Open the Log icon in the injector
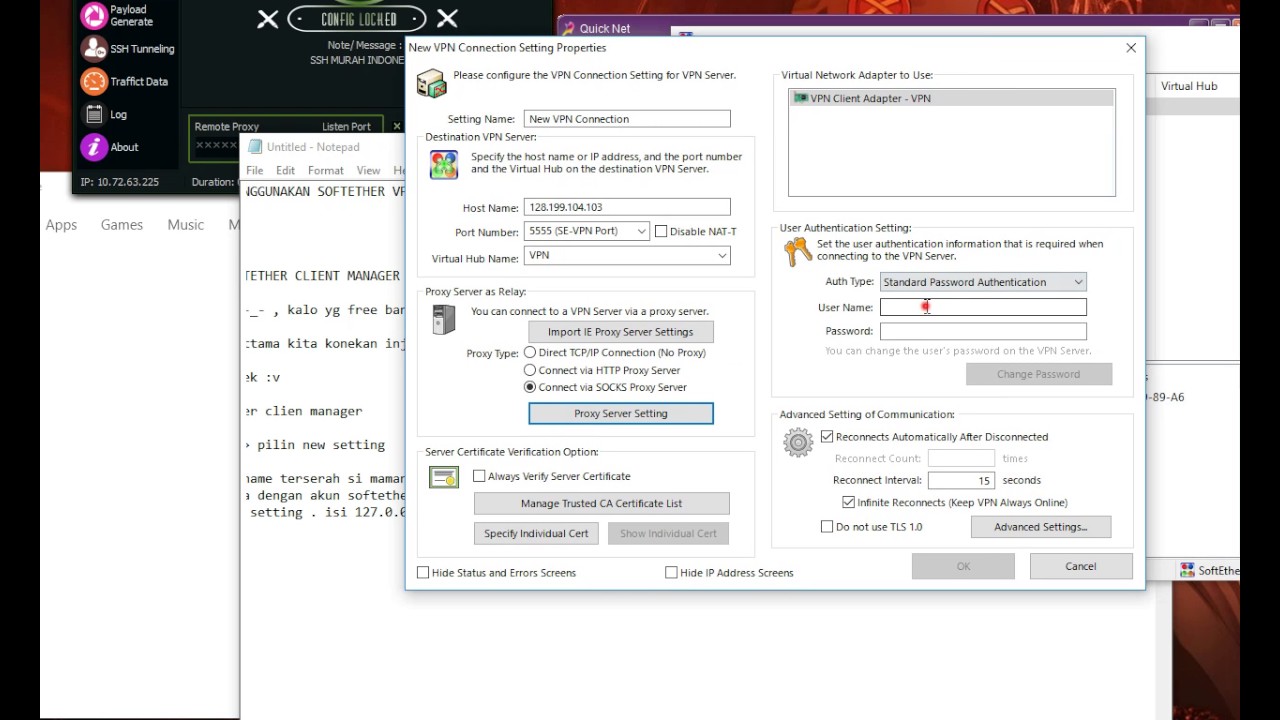 [94, 114]
